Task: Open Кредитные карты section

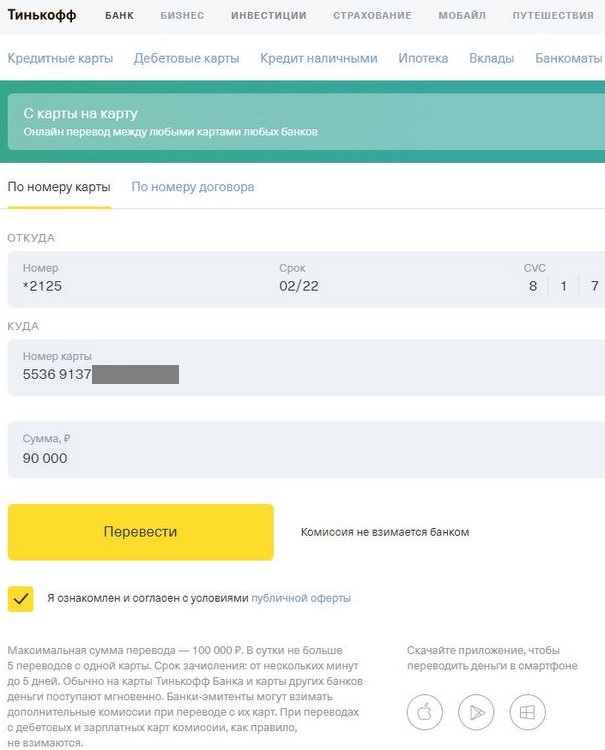Action: 60,58
